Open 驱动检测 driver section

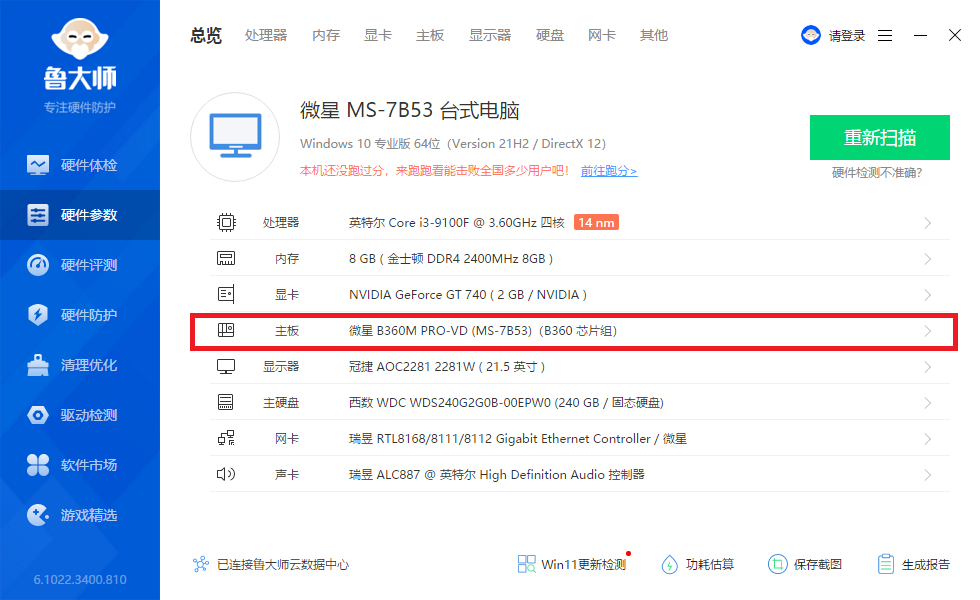tap(80, 415)
